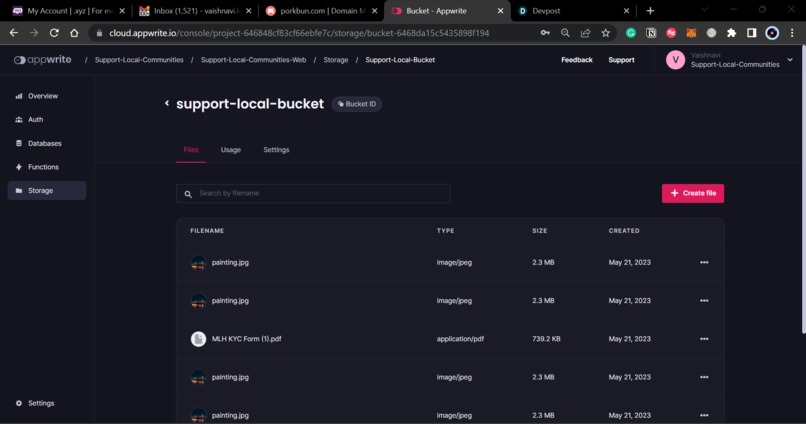This screenshot has width=806, height=424.
Task: Copy the Bucket ID chip
Action: coord(357,104)
